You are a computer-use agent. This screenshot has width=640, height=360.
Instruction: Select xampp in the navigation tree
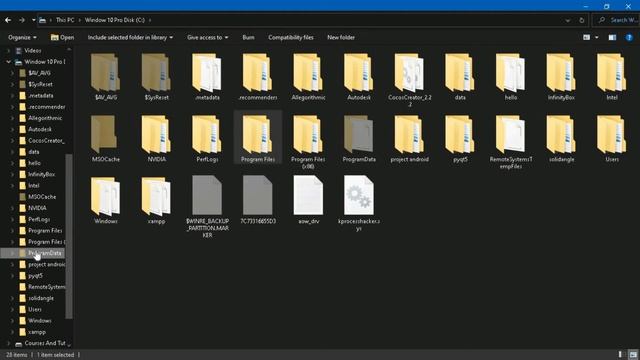[x=37, y=332]
